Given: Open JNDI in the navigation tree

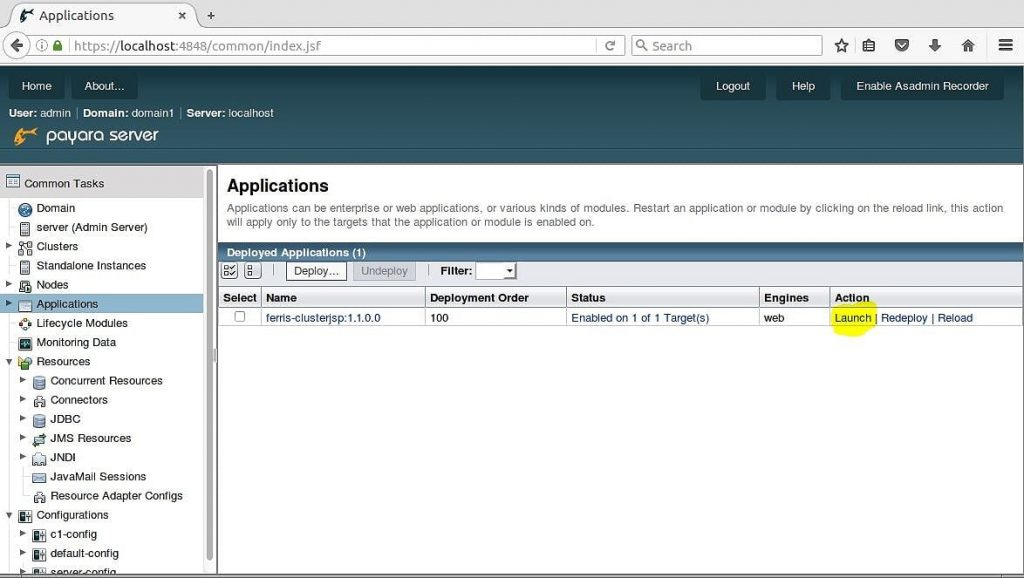Looking at the screenshot, I should pyautogui.click(x=63, y=457).
